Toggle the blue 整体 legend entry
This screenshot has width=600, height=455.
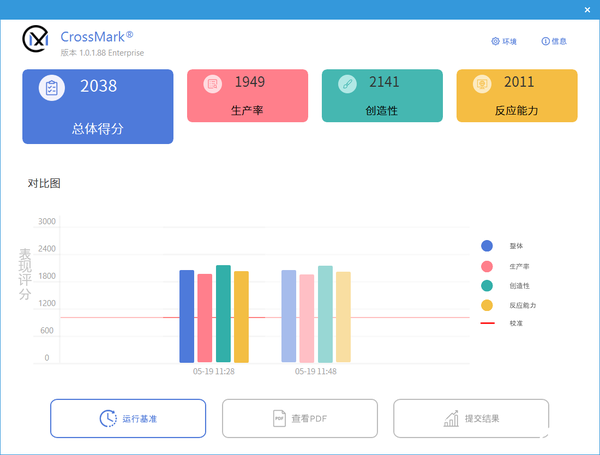[x=502, y=246]
